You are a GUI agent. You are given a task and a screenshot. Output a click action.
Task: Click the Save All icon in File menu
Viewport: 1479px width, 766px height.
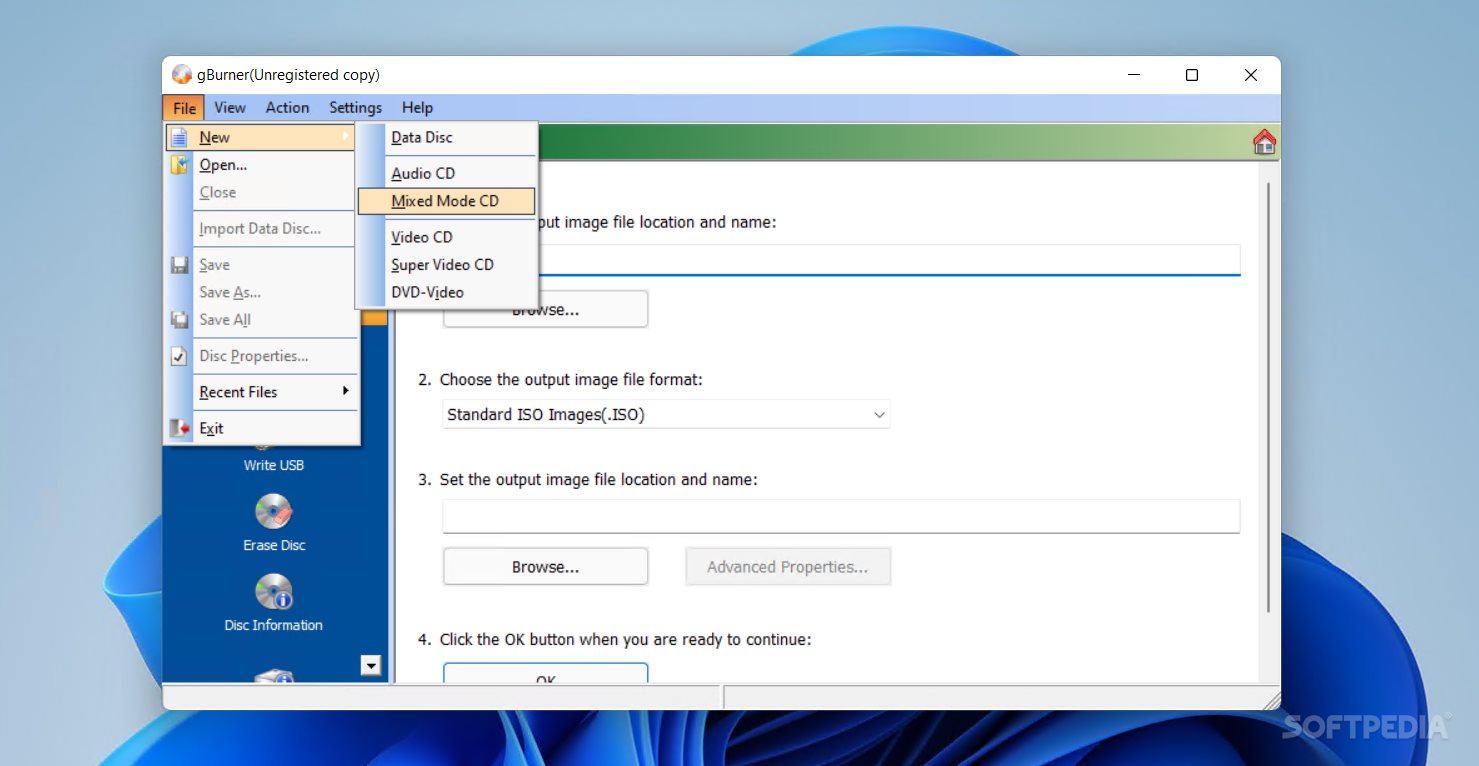(x=179, y=320)
